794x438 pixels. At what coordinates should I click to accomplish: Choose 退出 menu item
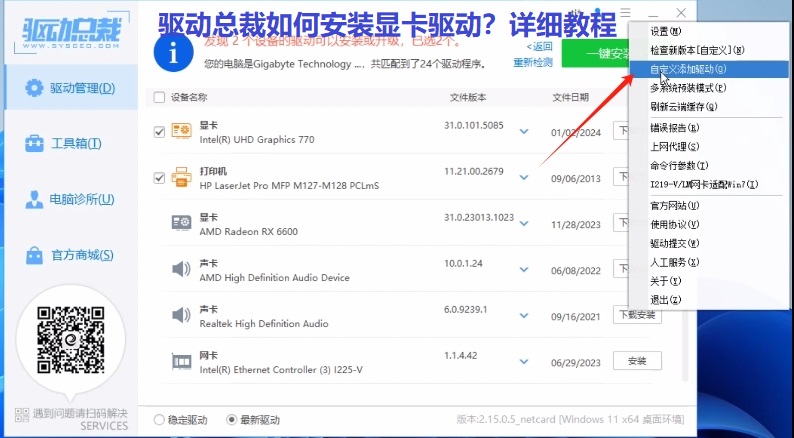tap(708, 300)
